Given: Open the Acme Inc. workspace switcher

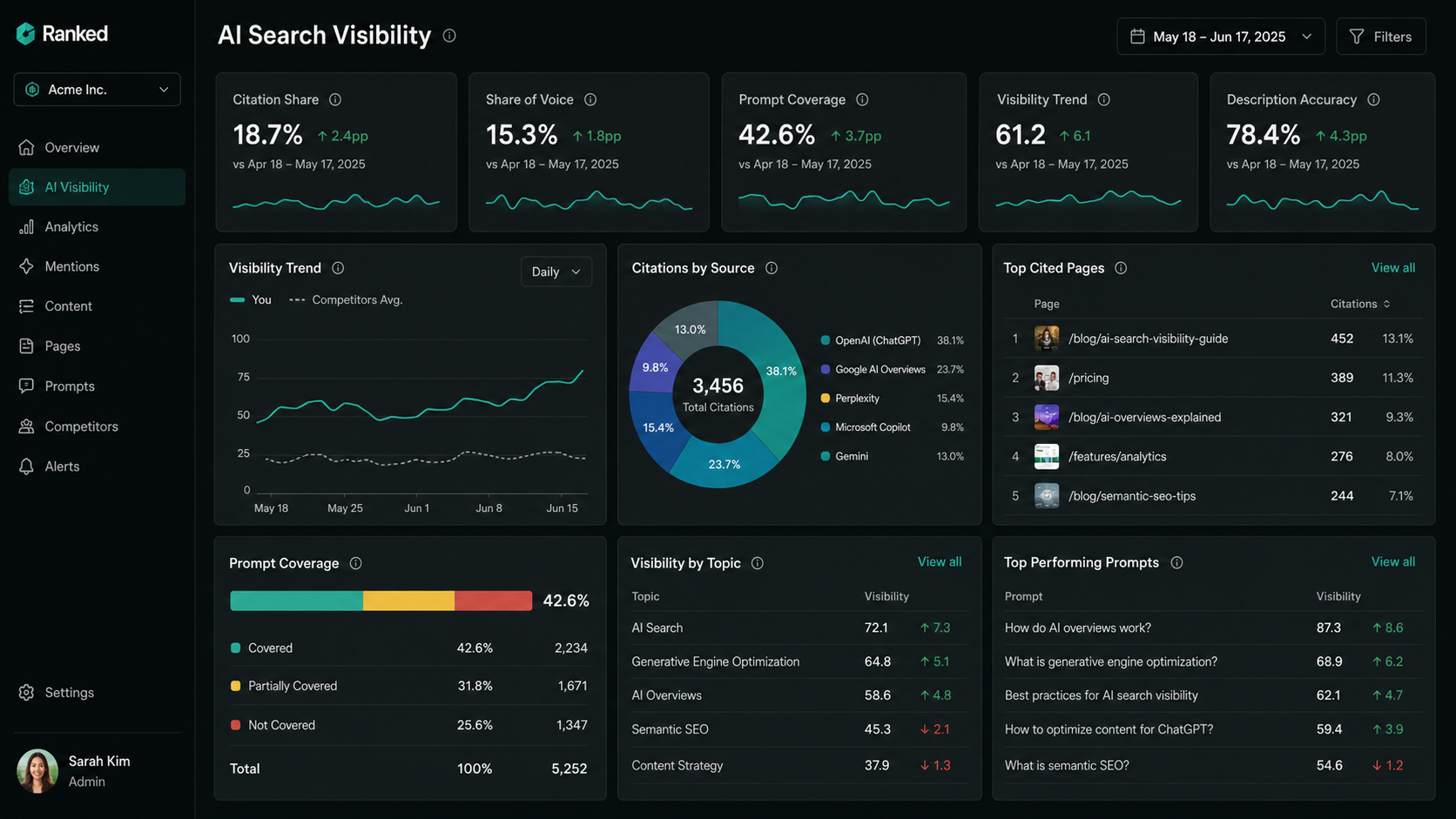Looking at the screenshot, I should pos(98,90).
